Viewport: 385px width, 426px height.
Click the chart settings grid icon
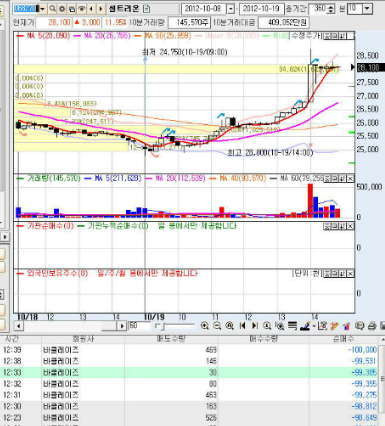click(322, 326)
